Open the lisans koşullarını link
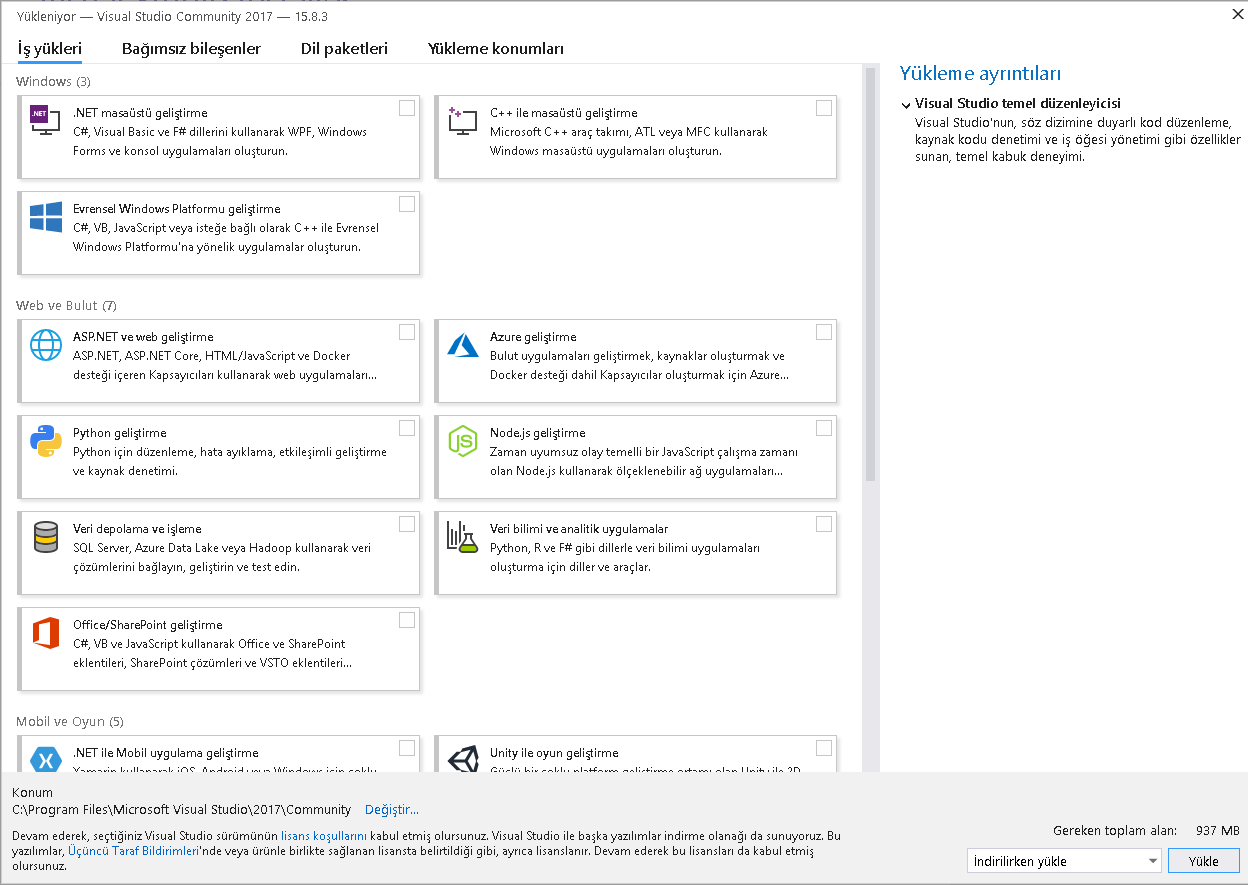This screenshot has height=885, width=1248. click(x=324, y=835)
